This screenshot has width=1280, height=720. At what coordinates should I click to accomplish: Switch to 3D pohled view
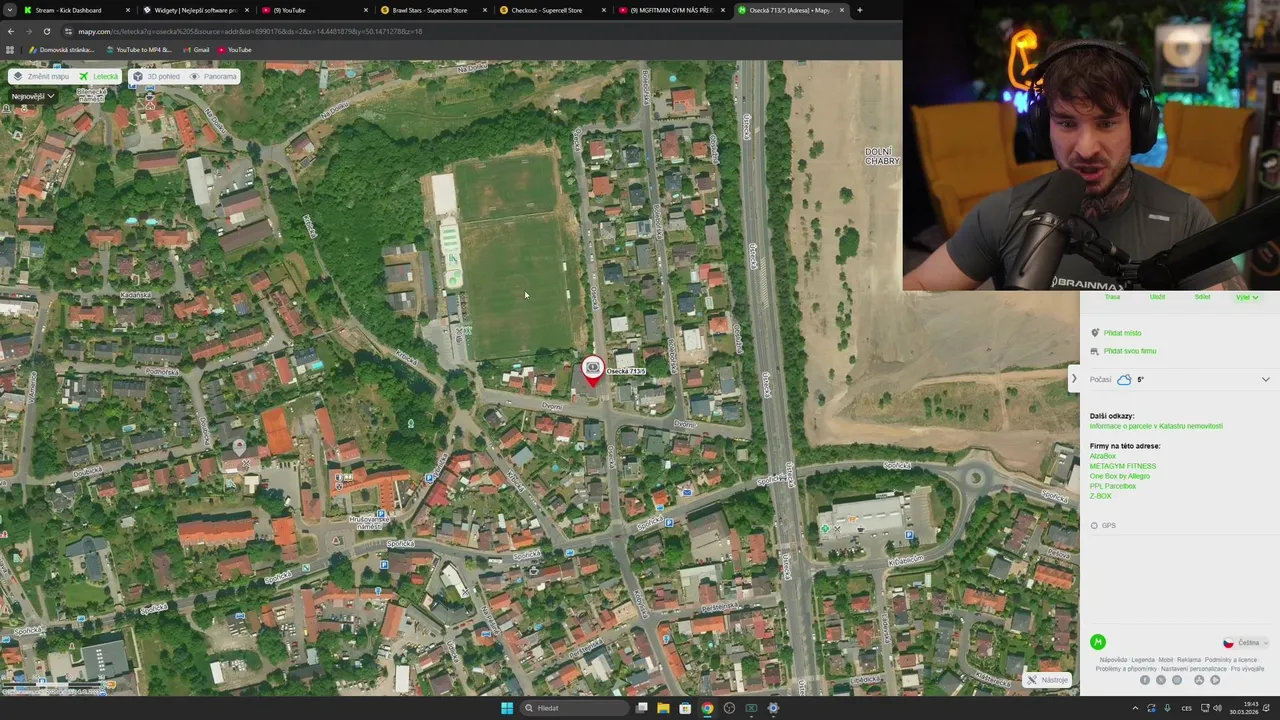156,76
